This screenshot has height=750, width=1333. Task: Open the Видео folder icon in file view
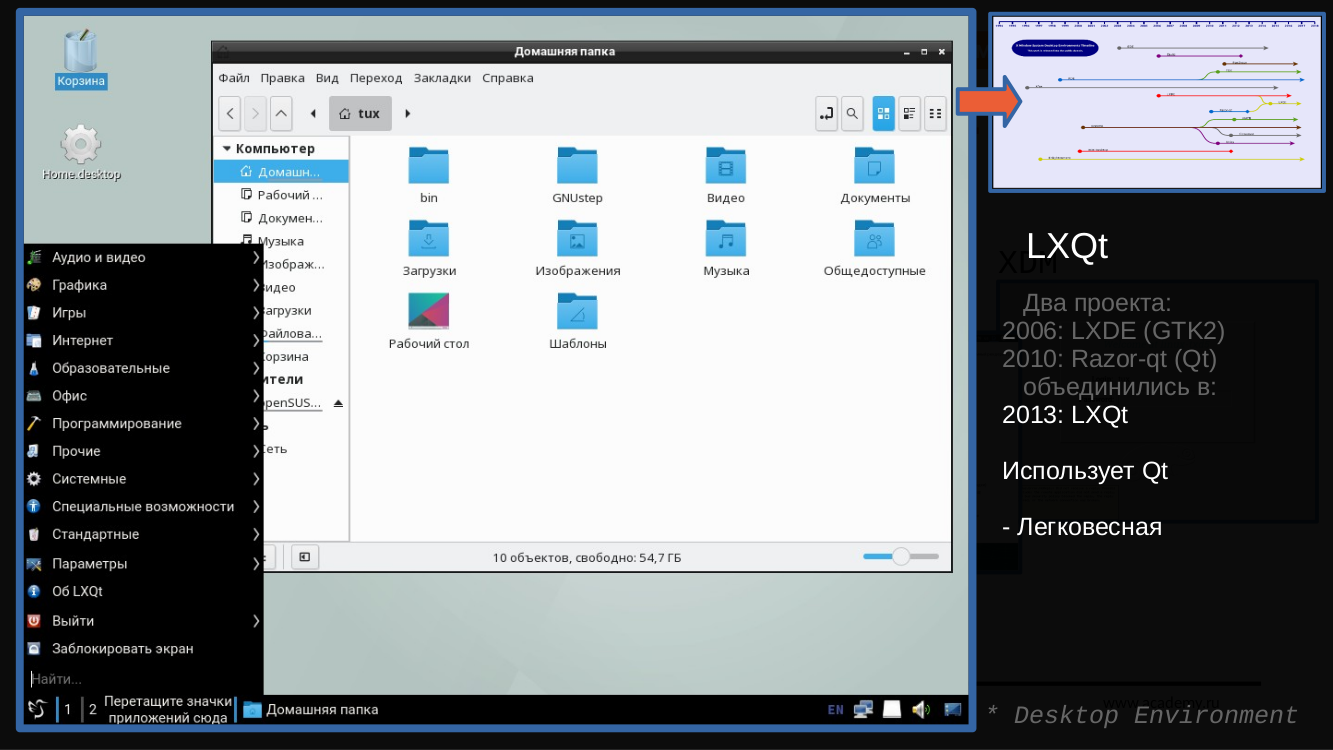726,165
